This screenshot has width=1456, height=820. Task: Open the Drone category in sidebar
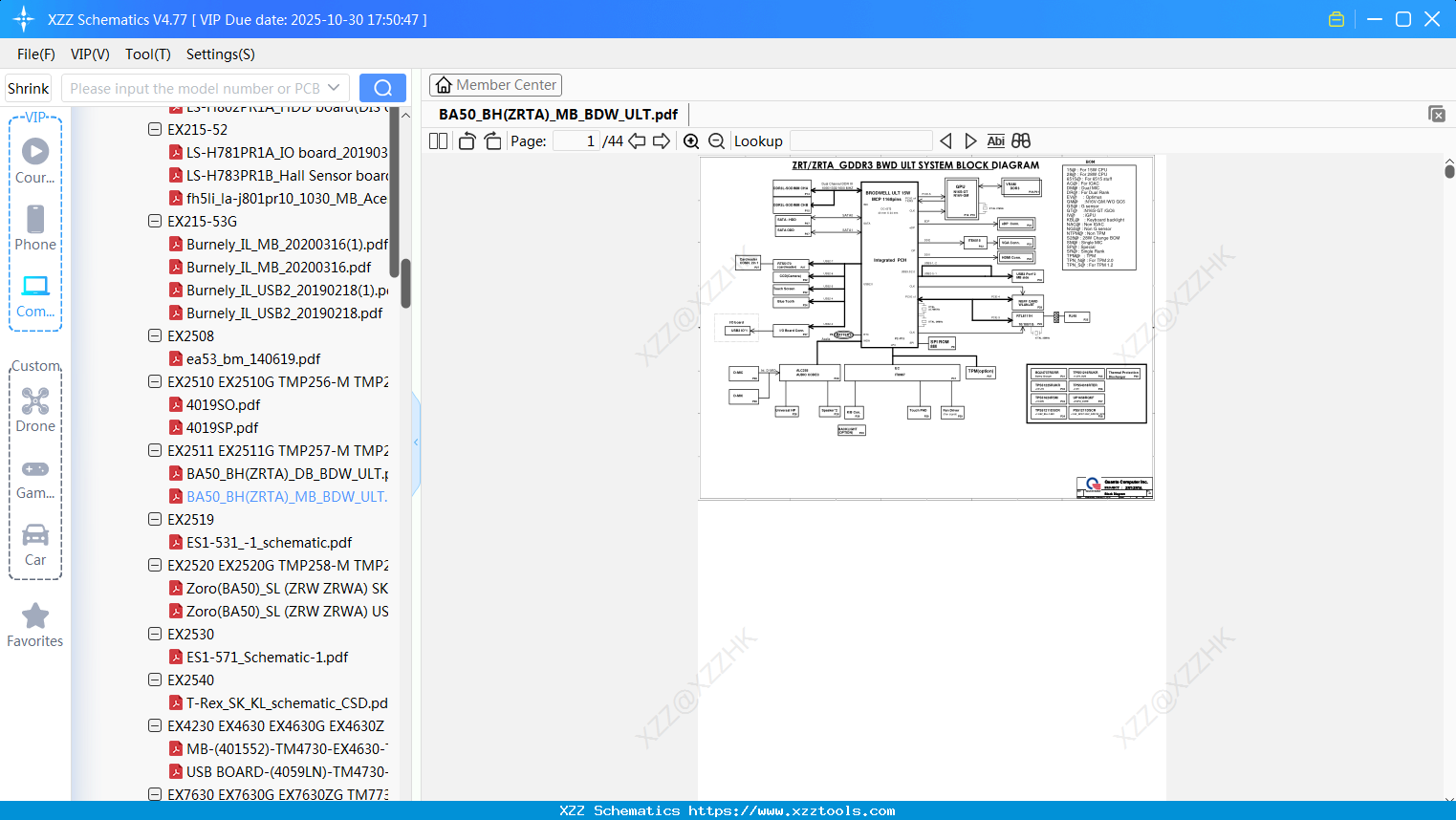tap(35, 409)
